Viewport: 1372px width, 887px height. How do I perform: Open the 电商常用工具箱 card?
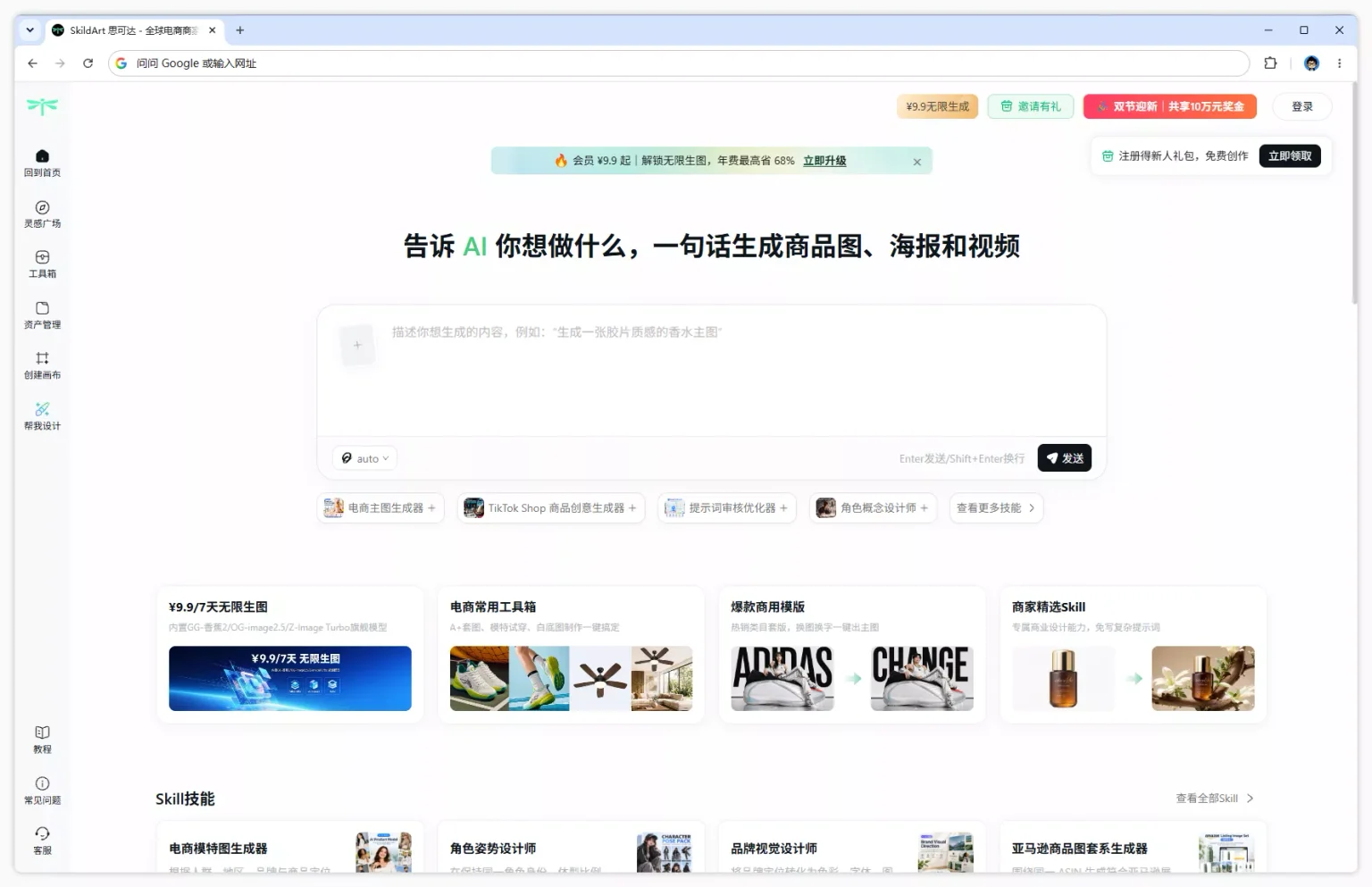click(x=571, y=655)
